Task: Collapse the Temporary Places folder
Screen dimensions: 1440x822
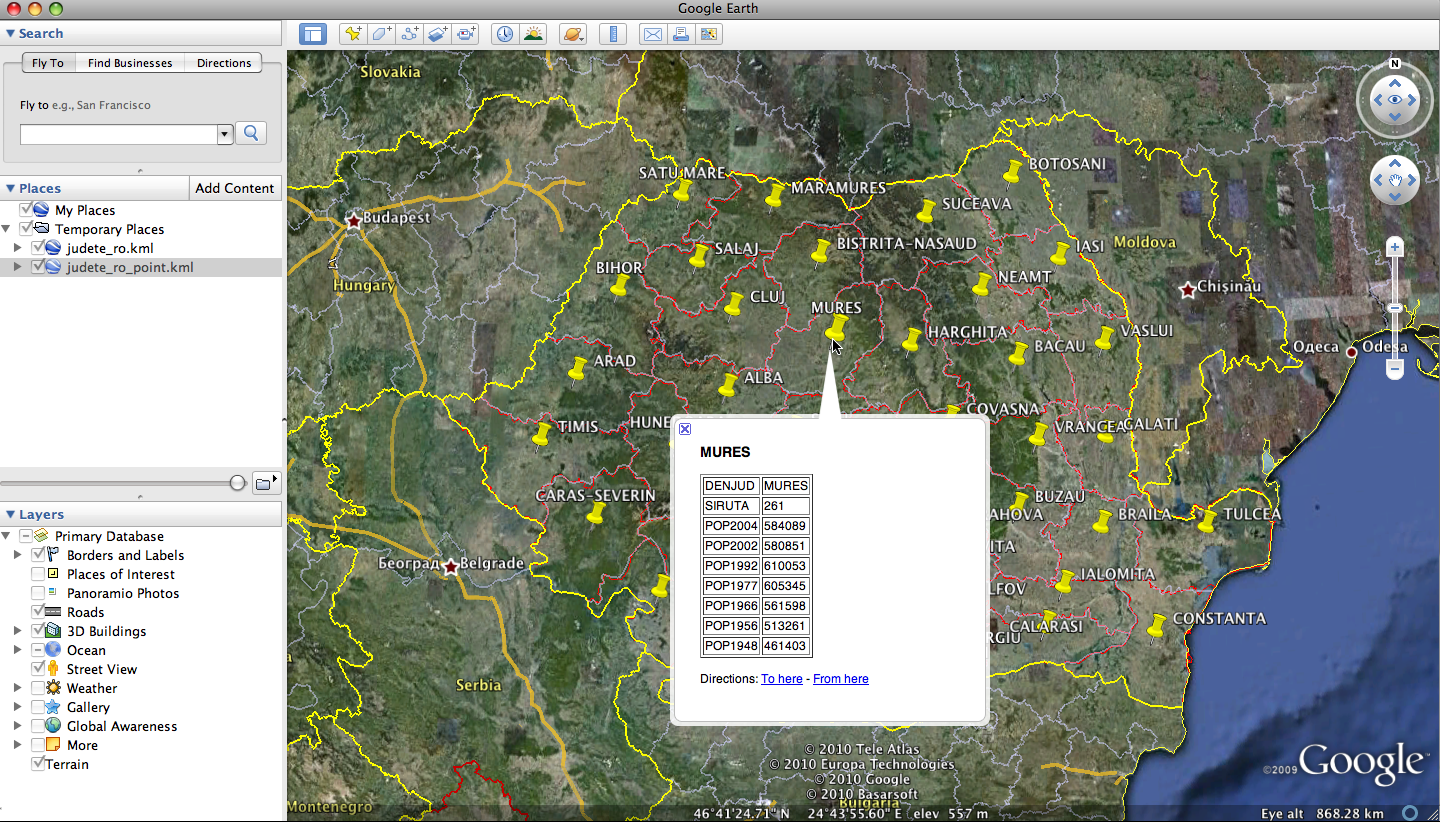Action: point(6,229)
